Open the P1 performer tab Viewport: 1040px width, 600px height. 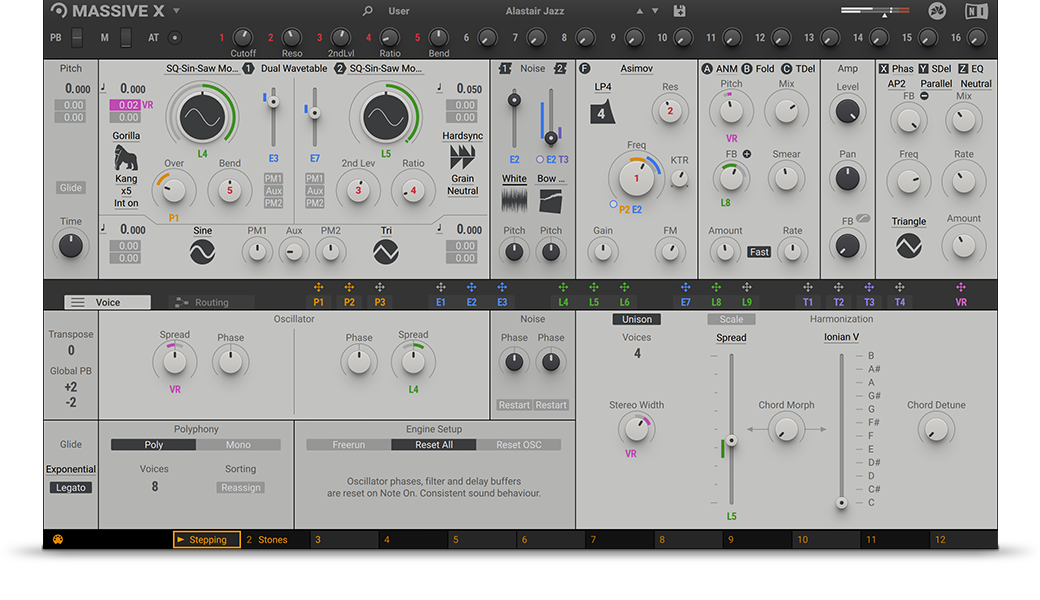coord(318,302)
